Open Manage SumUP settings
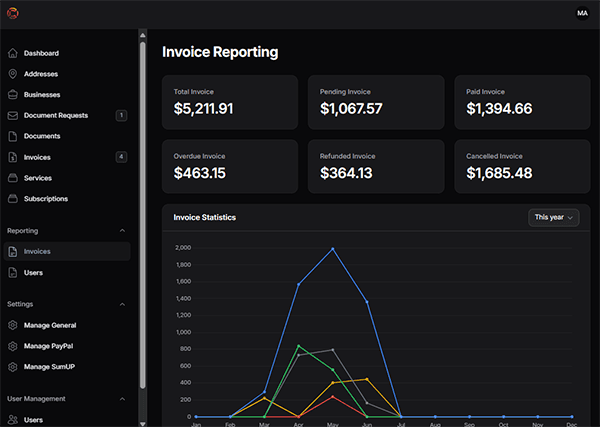 [51, 367]
